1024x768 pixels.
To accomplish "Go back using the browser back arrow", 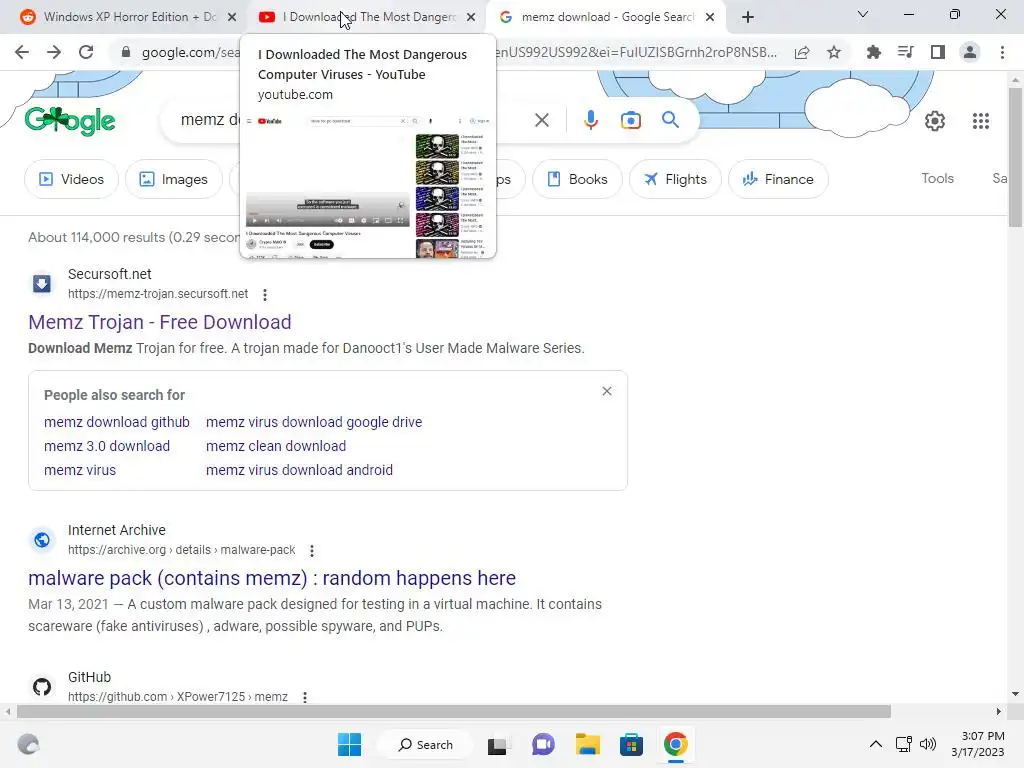I will pos(22,52).
